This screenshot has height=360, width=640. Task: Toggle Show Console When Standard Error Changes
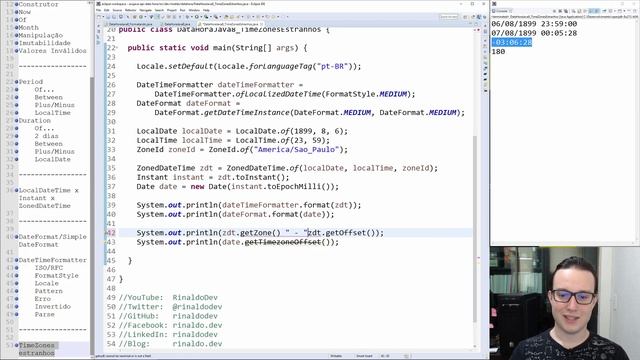(597, 11)
